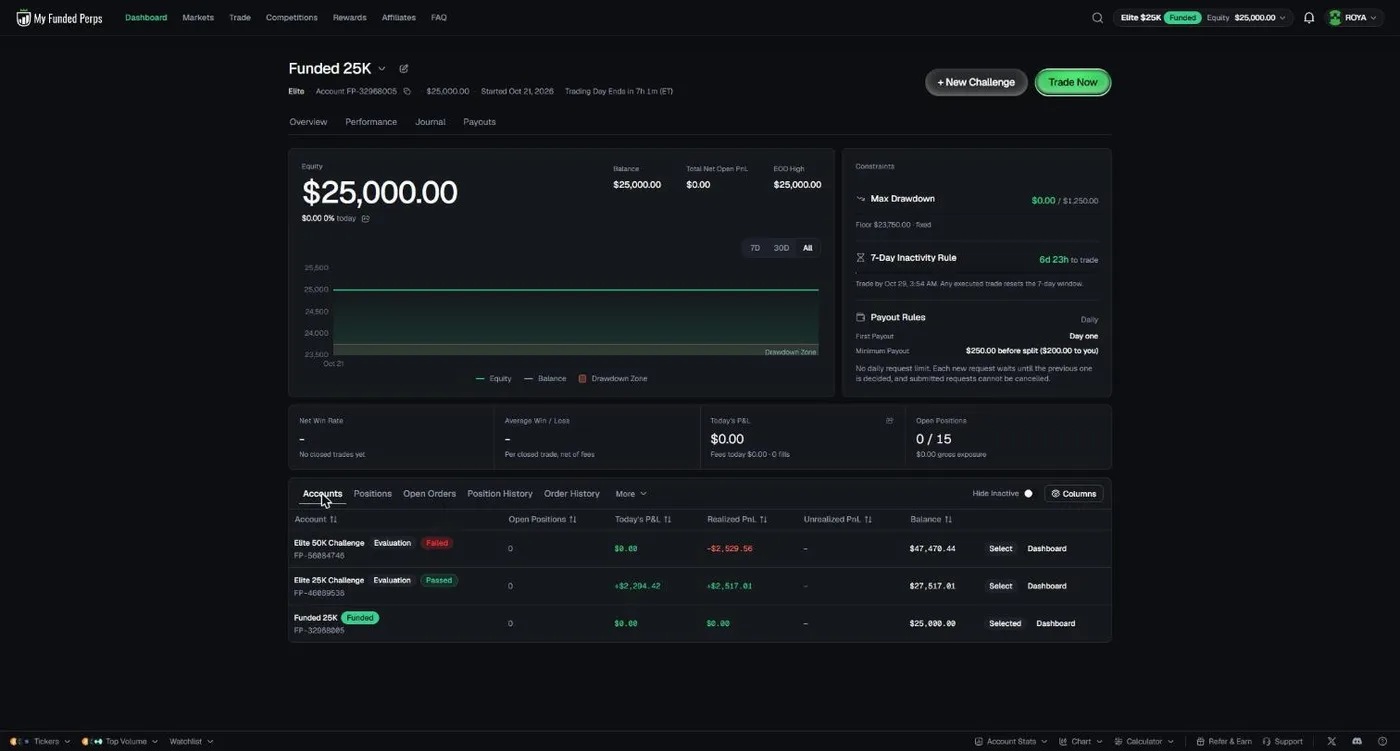
Task: Sort by Realized PnL column arrows
Action: coord(763,519)
